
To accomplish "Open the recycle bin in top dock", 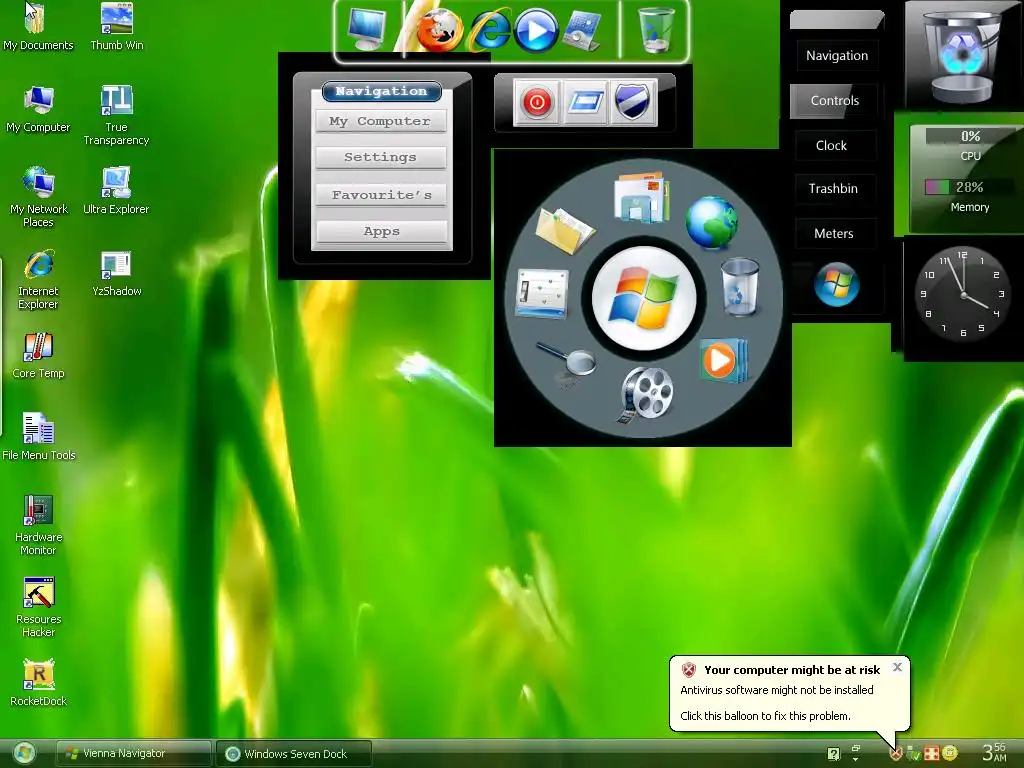I will tap(656, 30).
